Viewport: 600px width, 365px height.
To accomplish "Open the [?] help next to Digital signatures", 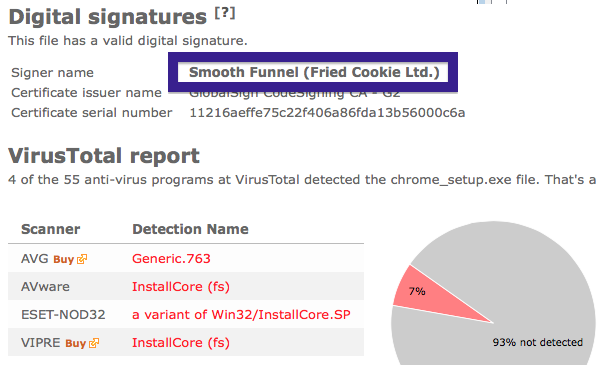I will pyautogui.click(x=225, y=13).
